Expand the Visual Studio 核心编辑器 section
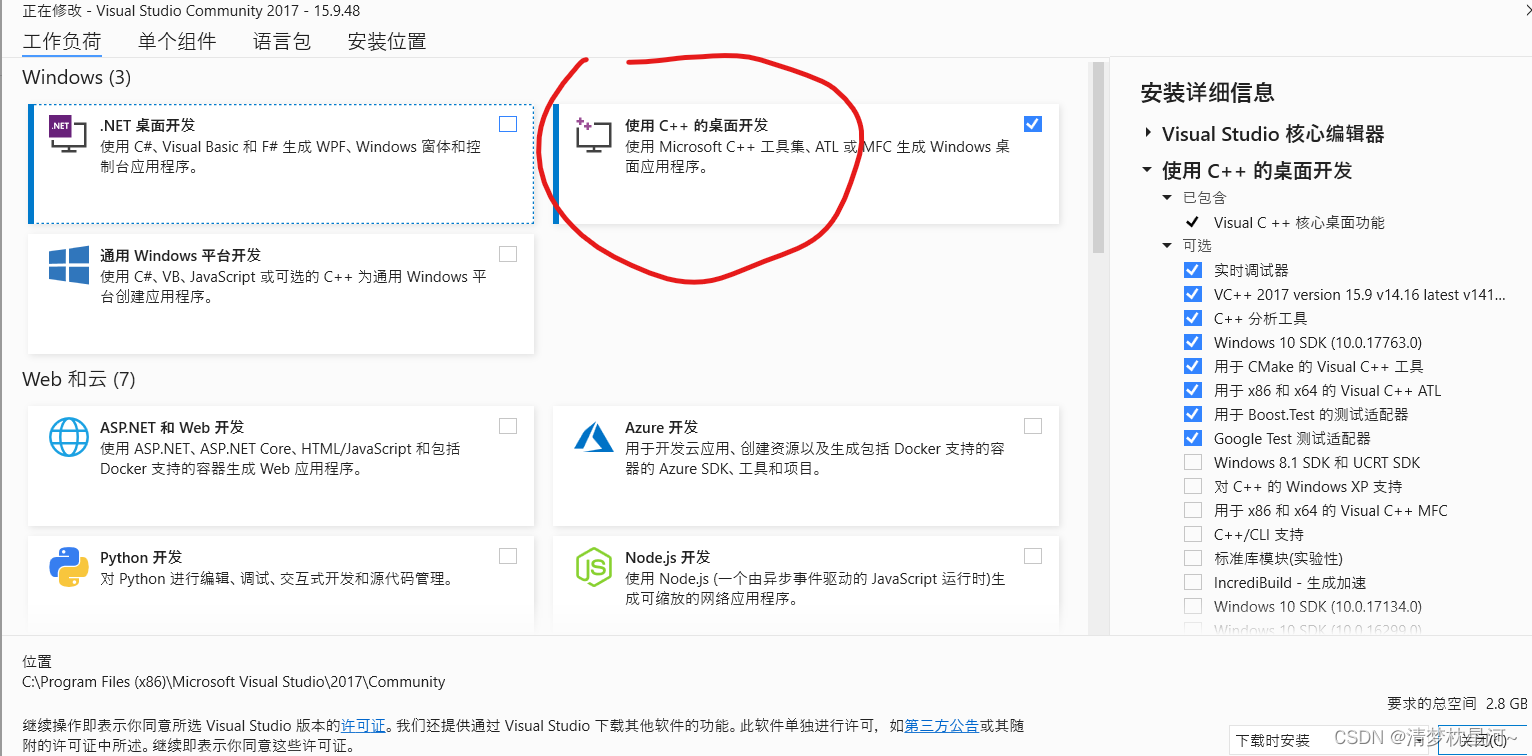The height and width of the screenshot is (756, 1532). (x=1147, y=134)
